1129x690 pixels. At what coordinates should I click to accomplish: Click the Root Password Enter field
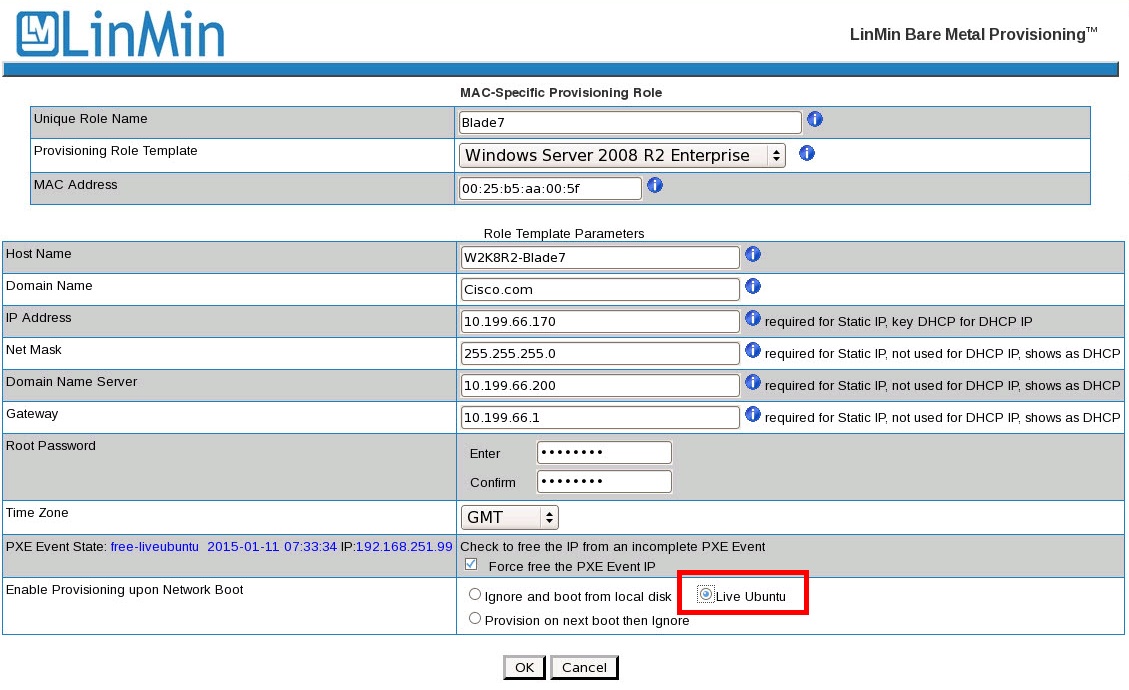pyautogui.click(x=604, y=452)
